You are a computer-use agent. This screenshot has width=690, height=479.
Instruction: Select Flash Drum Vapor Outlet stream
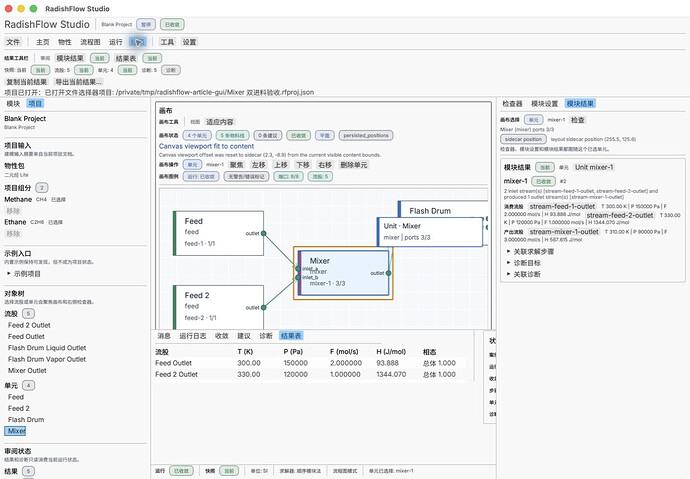47,359
